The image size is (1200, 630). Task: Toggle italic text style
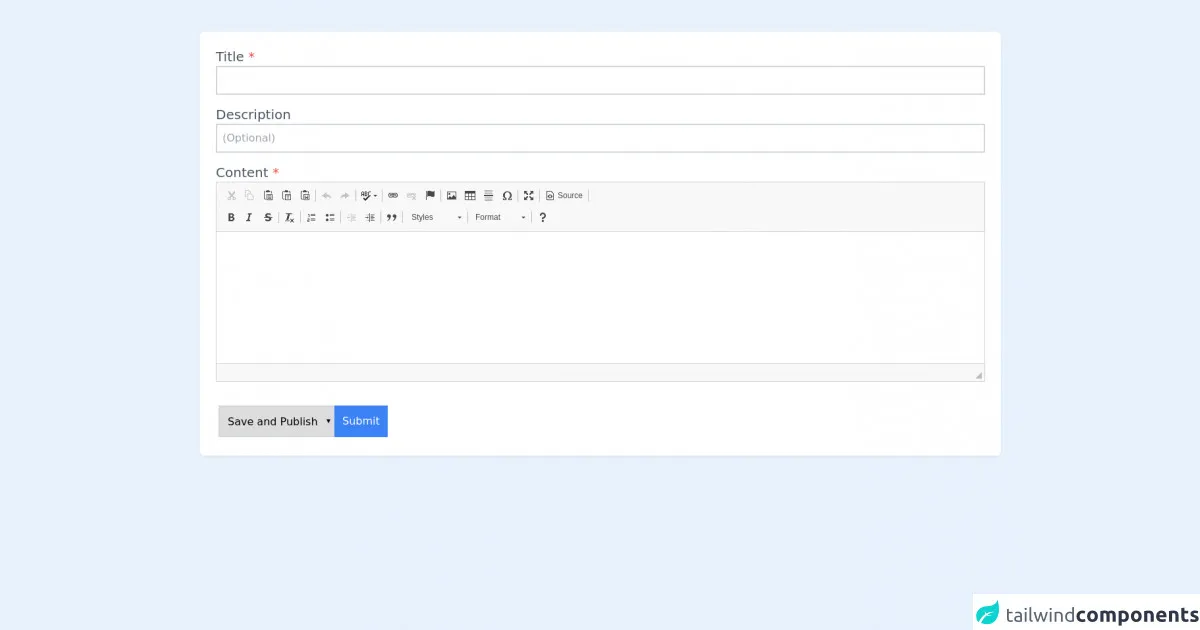pos(249,218)
